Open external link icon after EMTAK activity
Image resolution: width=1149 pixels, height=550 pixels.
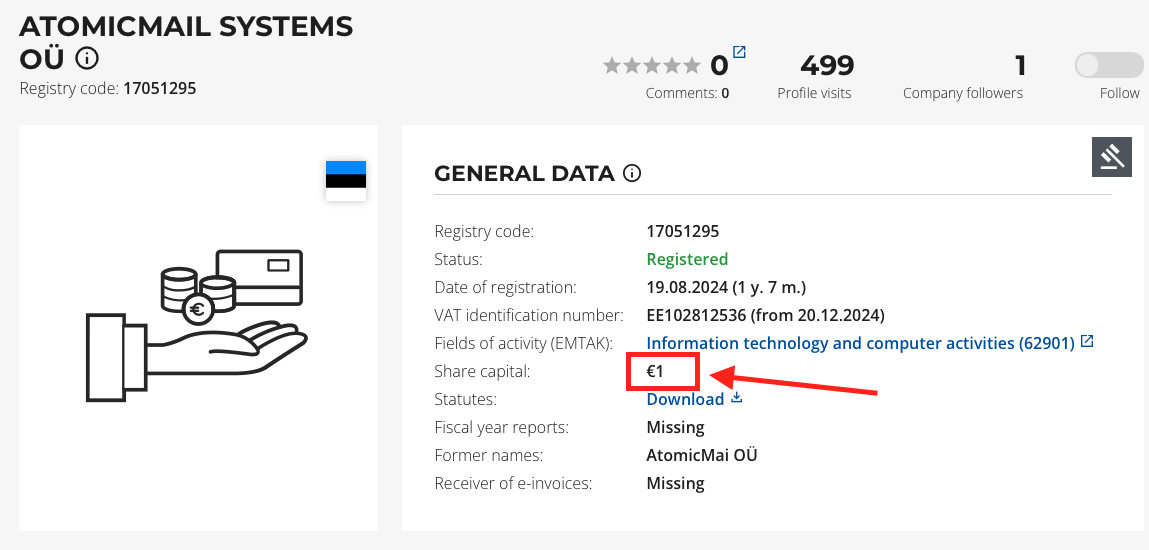coord(1087,342)
